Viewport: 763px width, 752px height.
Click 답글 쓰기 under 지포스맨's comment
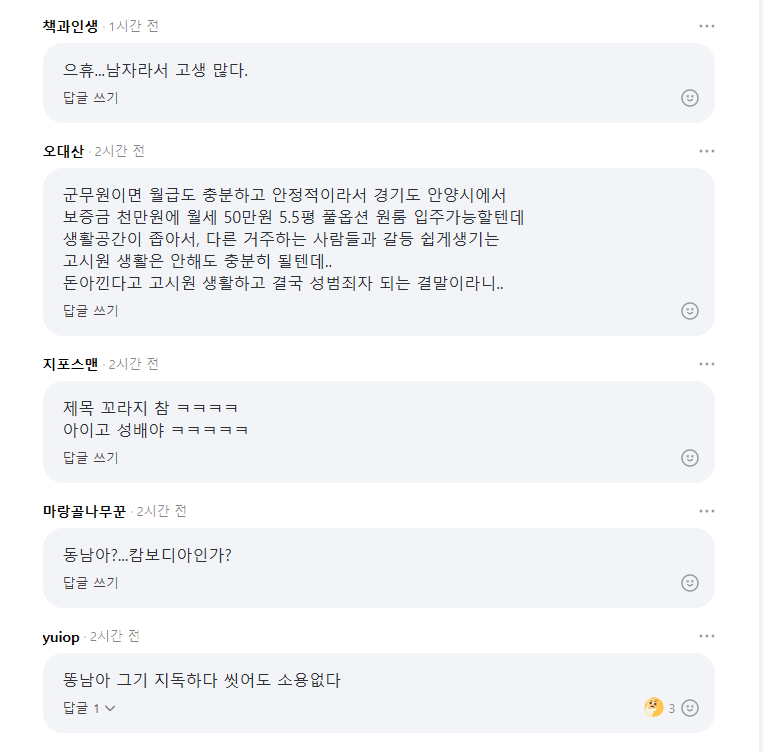click(x=91, y=458)
